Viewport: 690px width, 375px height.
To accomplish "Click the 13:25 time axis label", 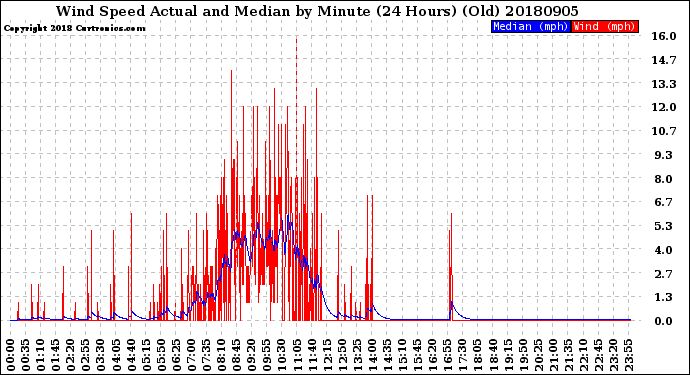I will click(357, 355).
